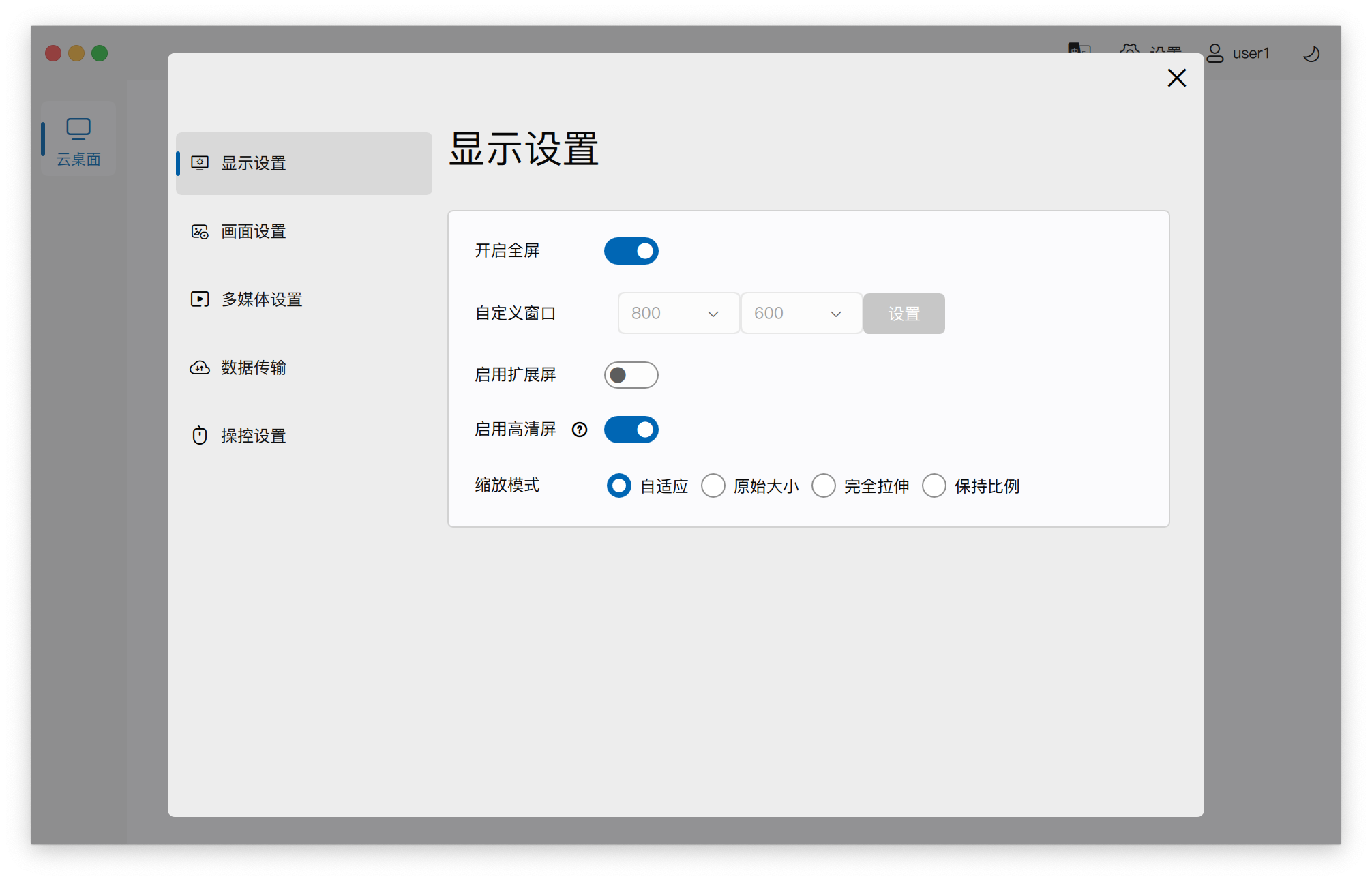
Task: Open the 800 width dropdown
Action: click(x=678, y=314)
